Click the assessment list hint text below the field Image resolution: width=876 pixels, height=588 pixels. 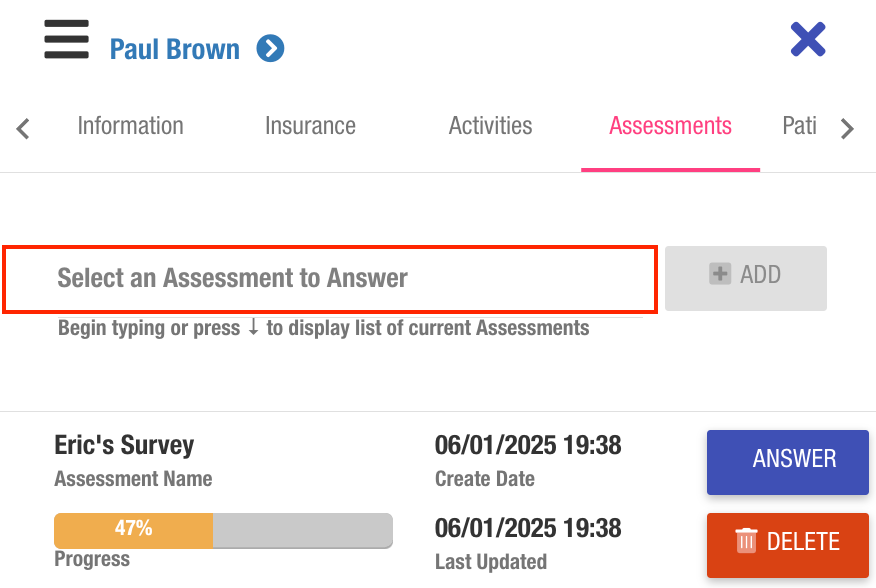323,328
